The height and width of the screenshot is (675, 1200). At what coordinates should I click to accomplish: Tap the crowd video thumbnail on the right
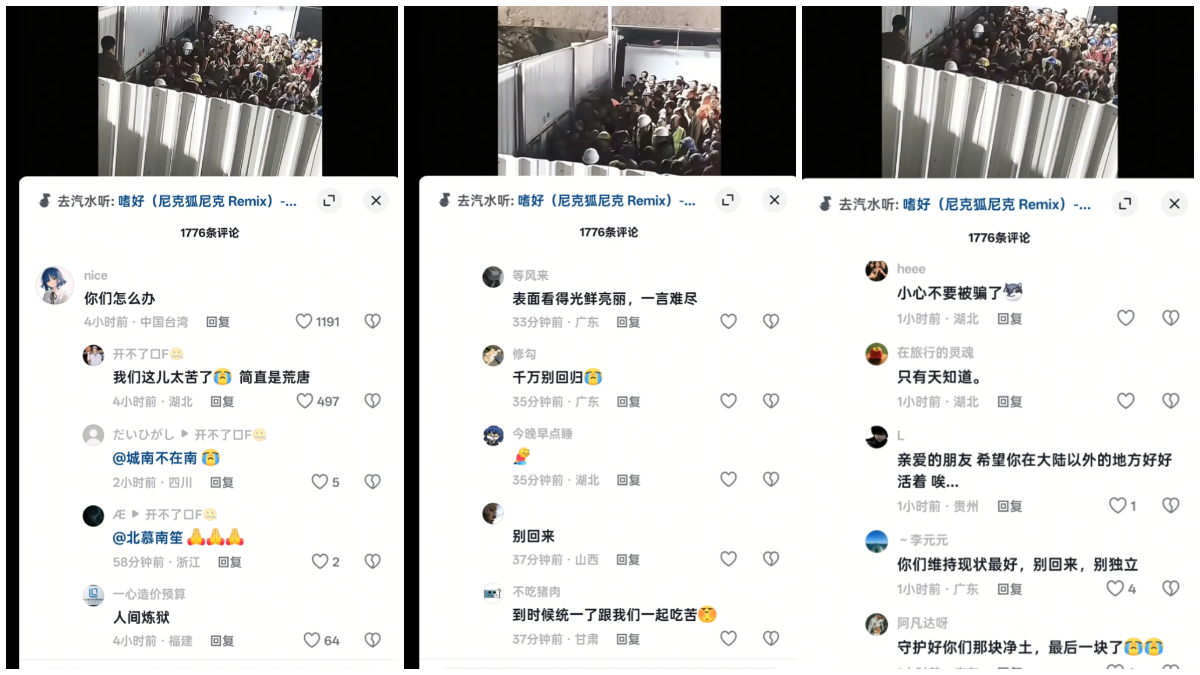click(999, 92)
